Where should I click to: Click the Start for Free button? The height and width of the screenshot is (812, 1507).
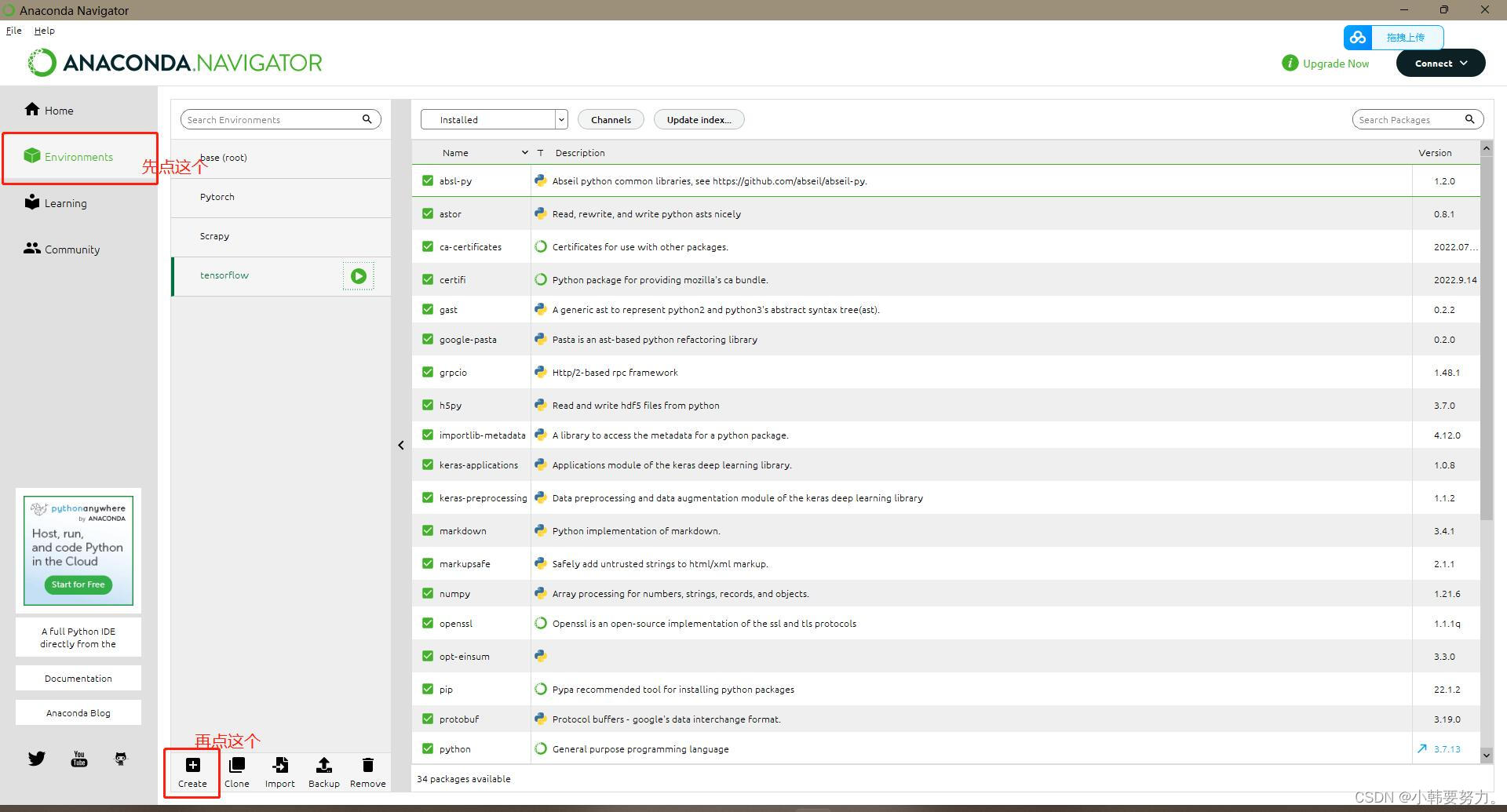point(78,584)
